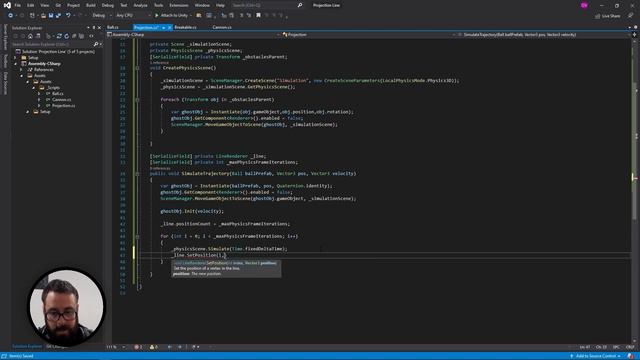Open the Help menu
The image size is (640, 360).
point(220,5)
